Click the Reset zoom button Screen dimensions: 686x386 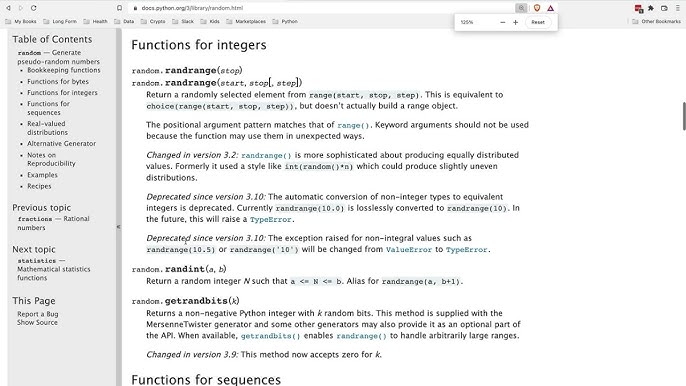click(538, 22)
